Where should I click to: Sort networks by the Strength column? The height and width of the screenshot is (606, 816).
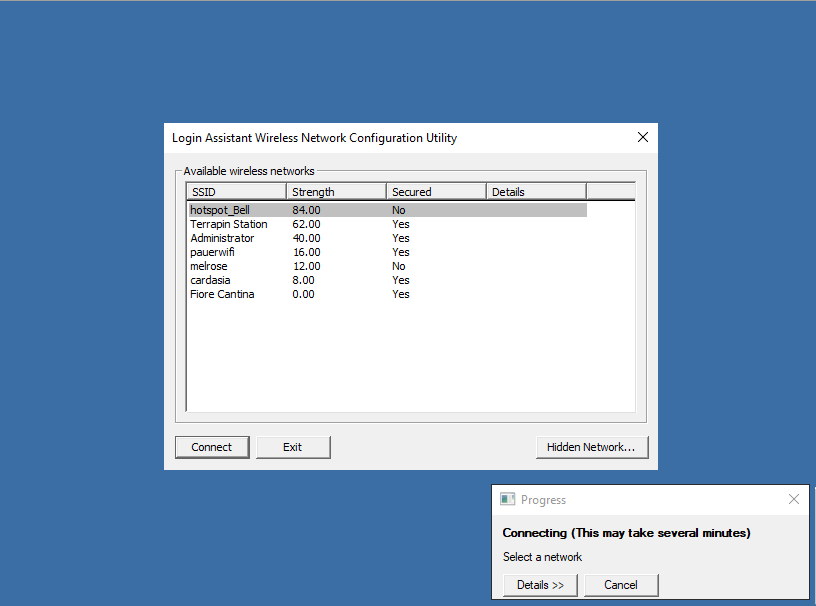[335, 191]
